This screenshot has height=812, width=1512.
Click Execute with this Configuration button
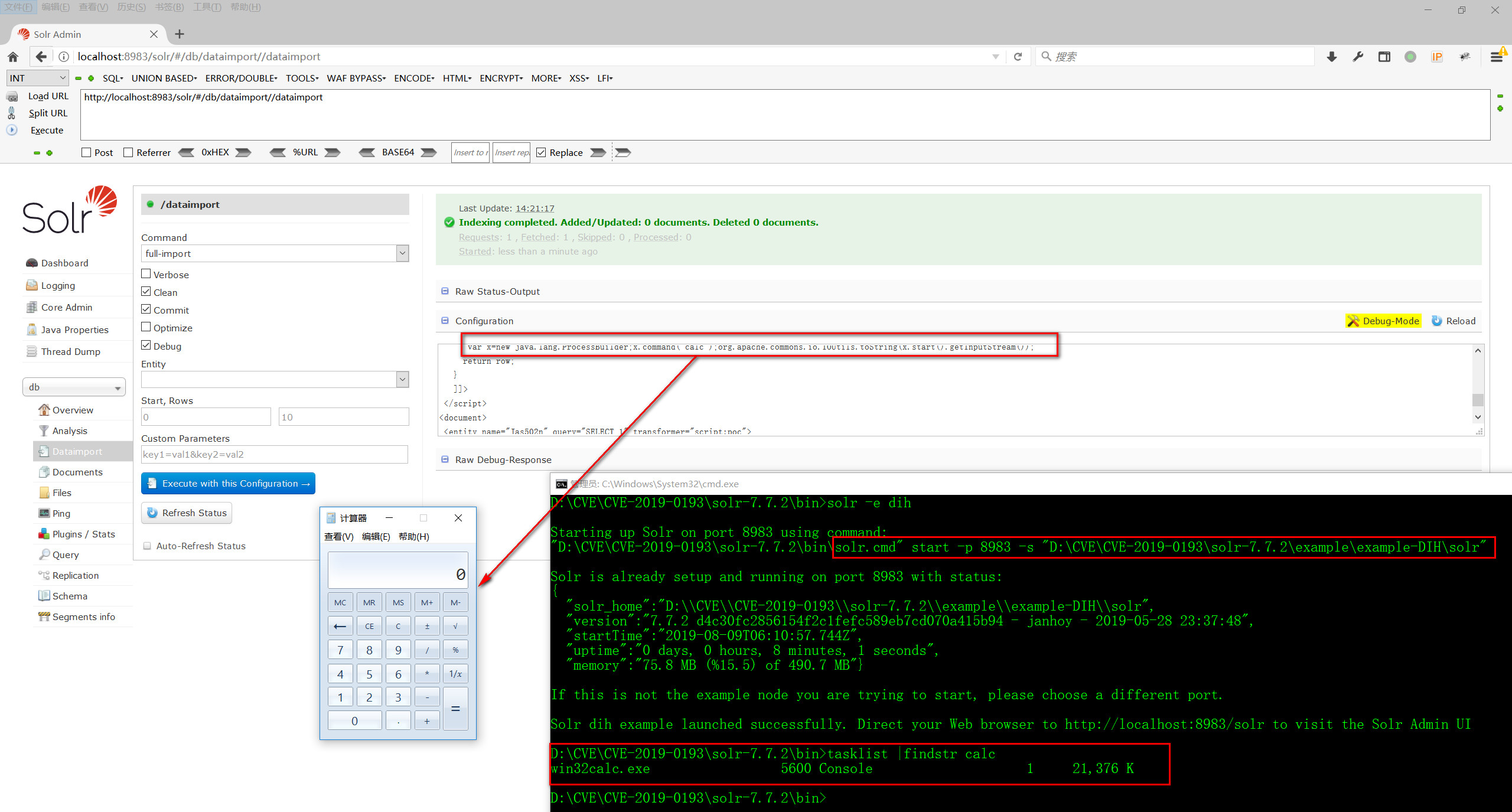pyautogui.click(x=228, y=483)
